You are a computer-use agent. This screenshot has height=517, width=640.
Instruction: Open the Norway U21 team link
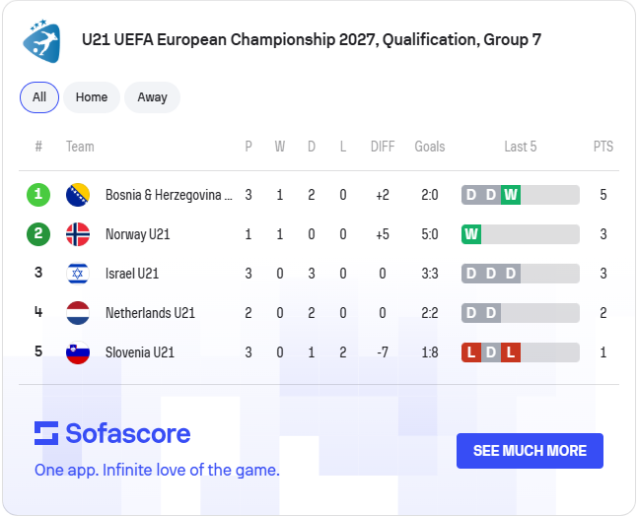coord(138,235)
